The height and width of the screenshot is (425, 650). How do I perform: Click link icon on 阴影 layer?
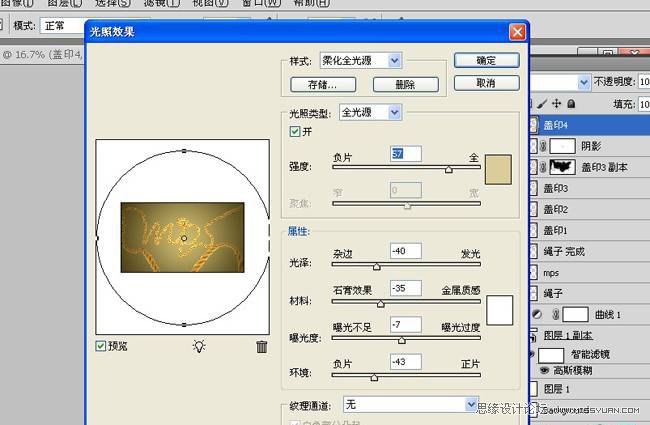(543, 146)
